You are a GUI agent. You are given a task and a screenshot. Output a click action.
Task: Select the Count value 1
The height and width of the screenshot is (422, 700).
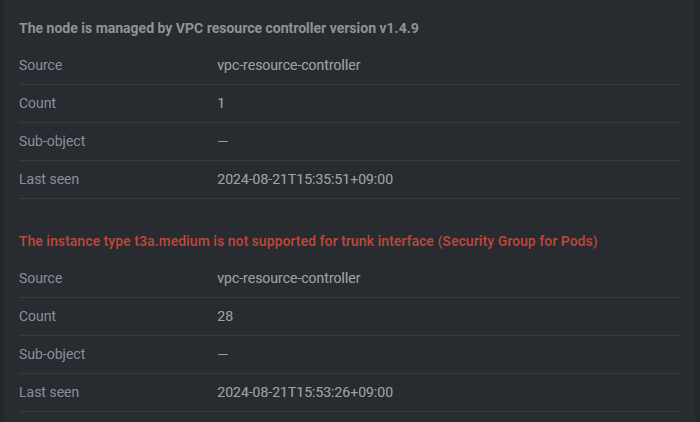(x=221, y=103)
